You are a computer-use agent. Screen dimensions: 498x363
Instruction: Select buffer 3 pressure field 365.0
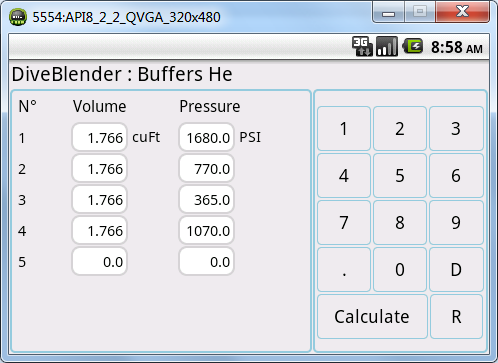pos(207,199)
